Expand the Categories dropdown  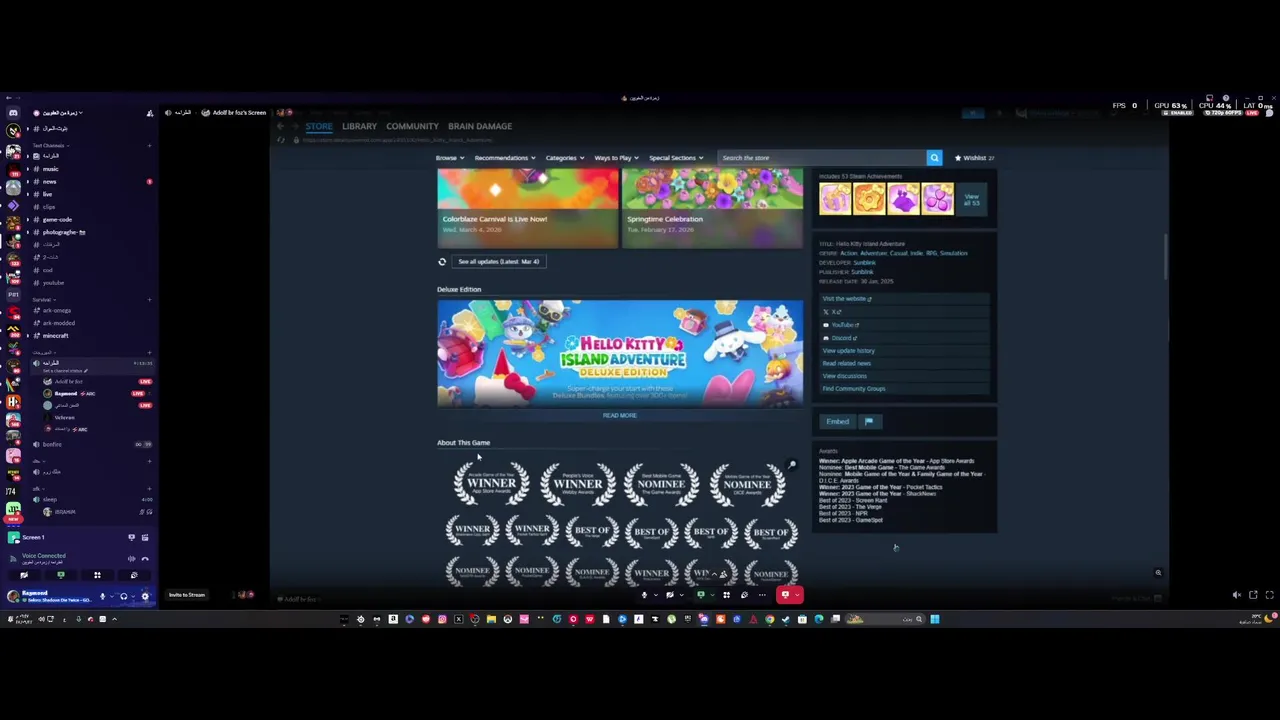564,158
